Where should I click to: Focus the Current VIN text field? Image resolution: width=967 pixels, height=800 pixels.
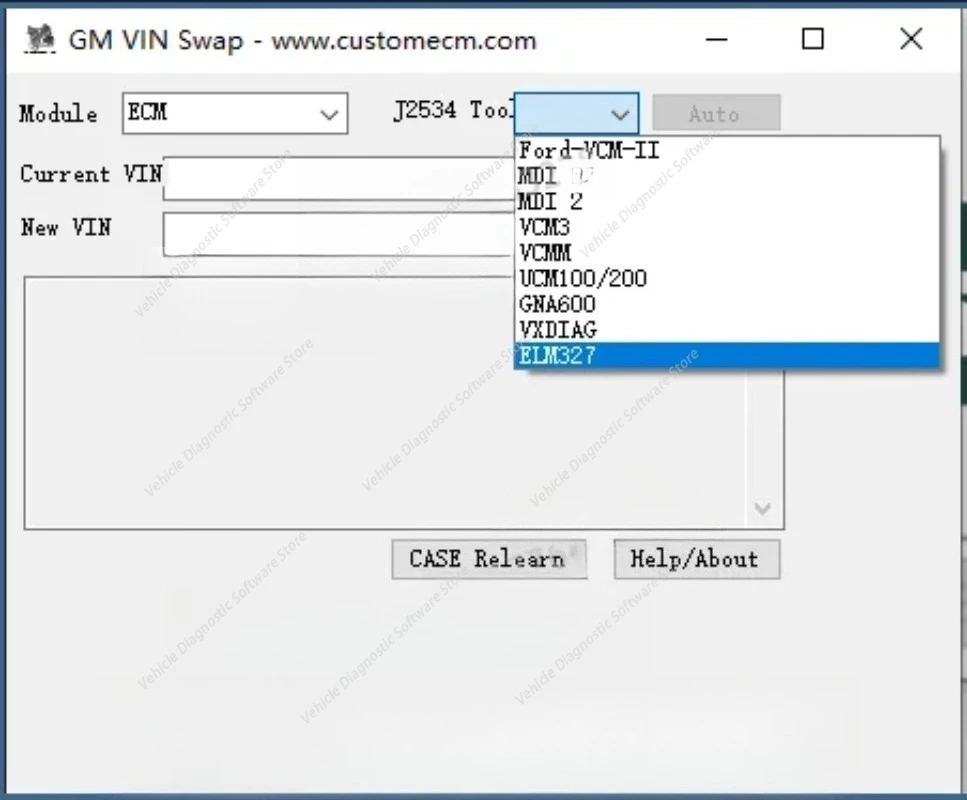pos(339,178)
